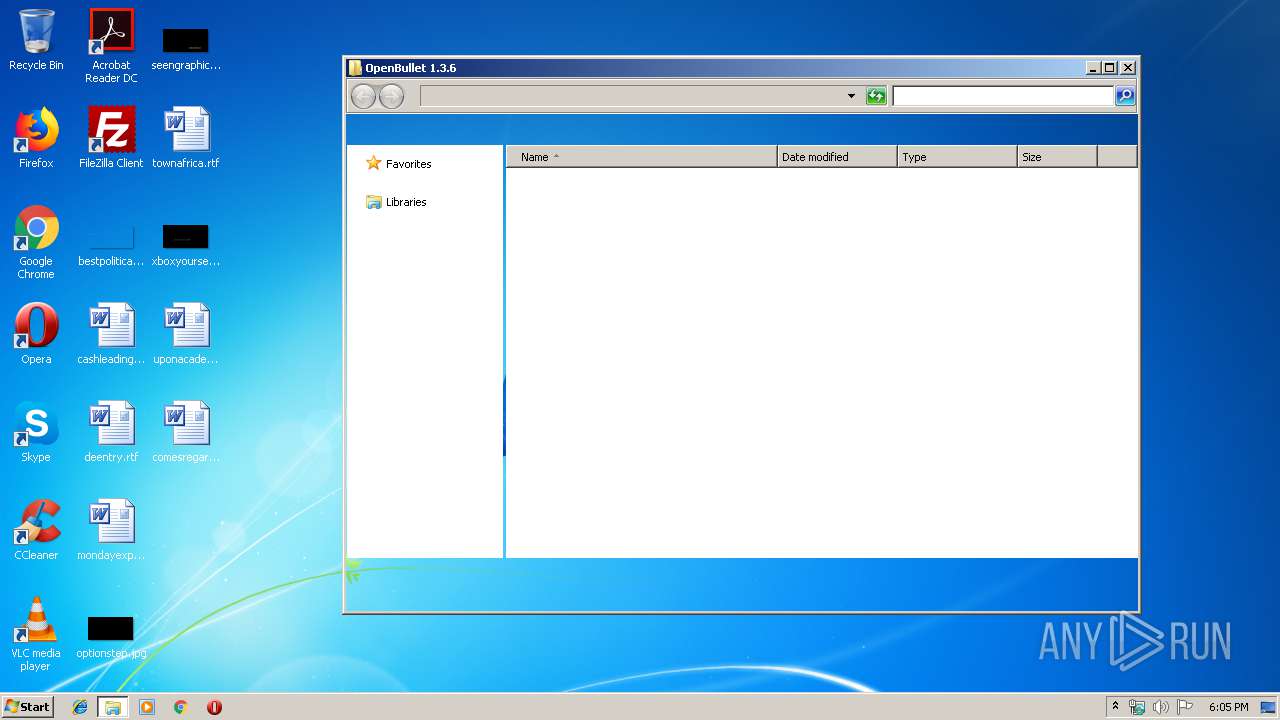Show hidden tray icons arrow
The image size is (1280, 720).
(1116, 706)
